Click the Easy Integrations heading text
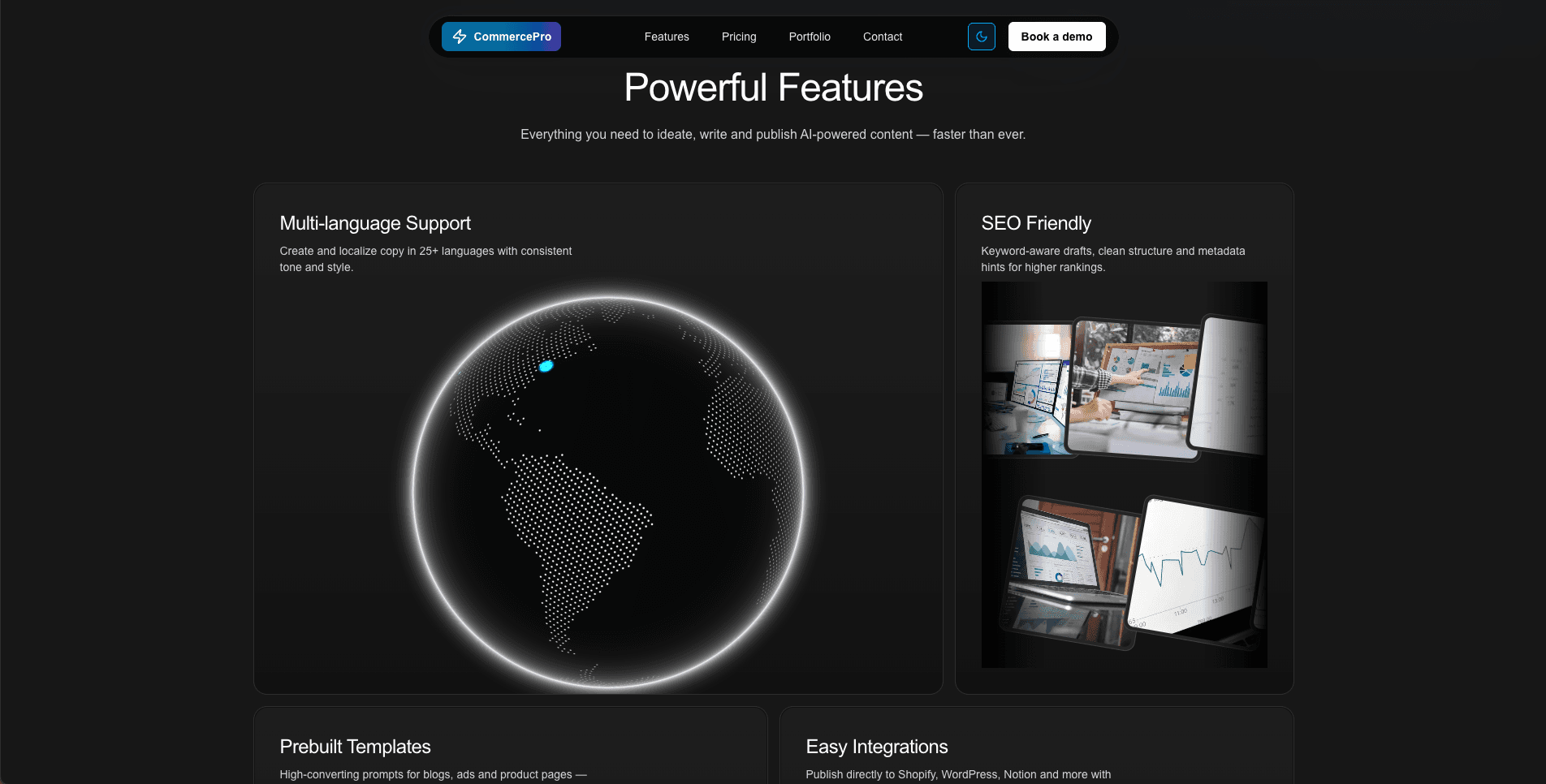This screenshot has width=1546, height=784. click(876, 747)
